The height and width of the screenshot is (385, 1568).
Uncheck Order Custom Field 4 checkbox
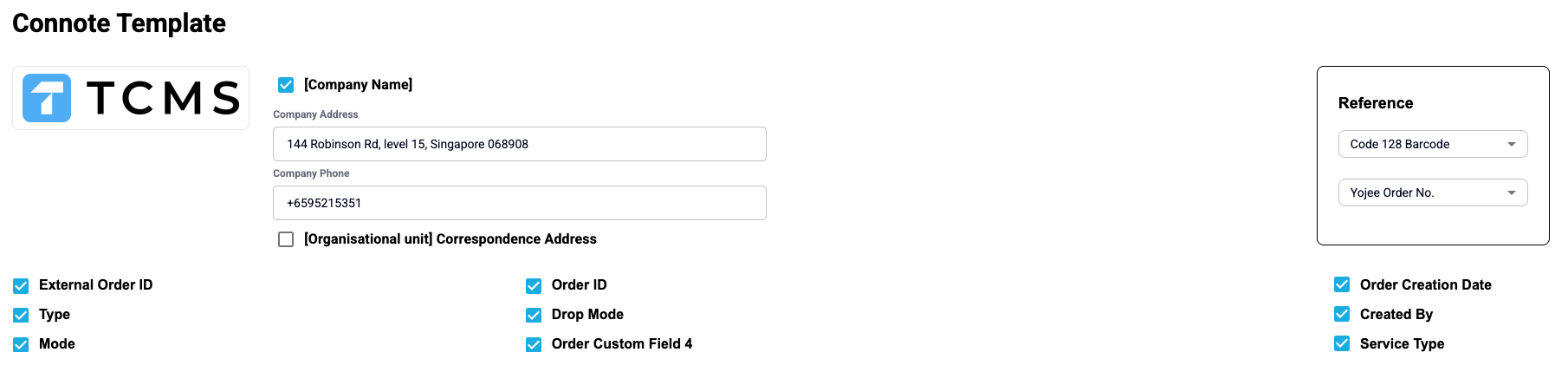click(x=534, y=344)
